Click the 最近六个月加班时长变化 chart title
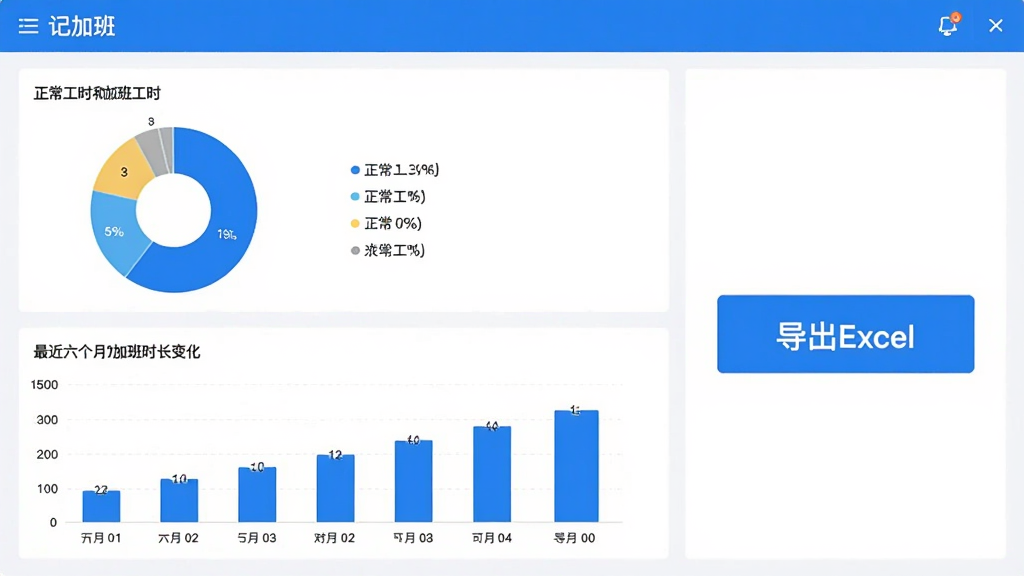 pyautogui.click(x=117, y=352)
